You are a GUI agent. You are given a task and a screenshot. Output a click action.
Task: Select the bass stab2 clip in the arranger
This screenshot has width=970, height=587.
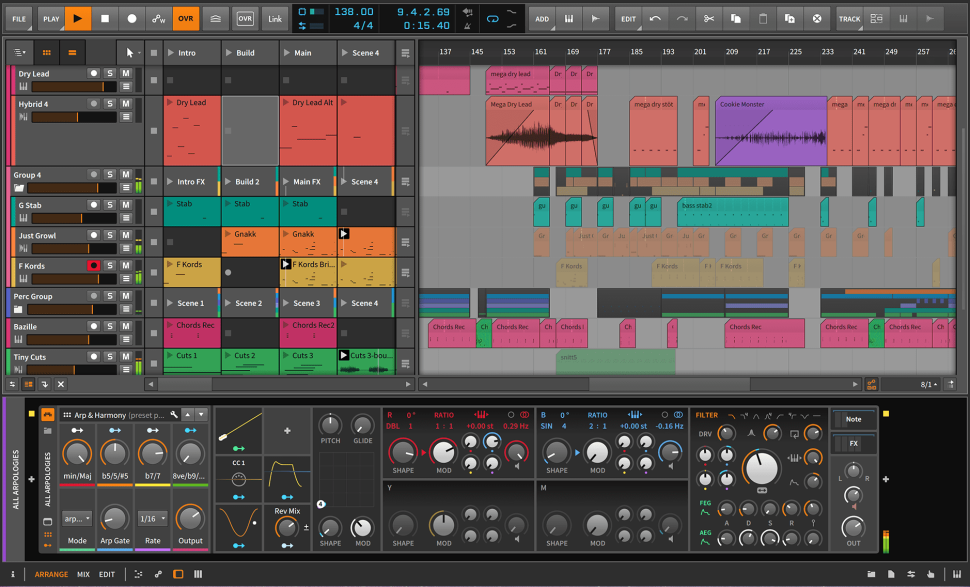732,212
